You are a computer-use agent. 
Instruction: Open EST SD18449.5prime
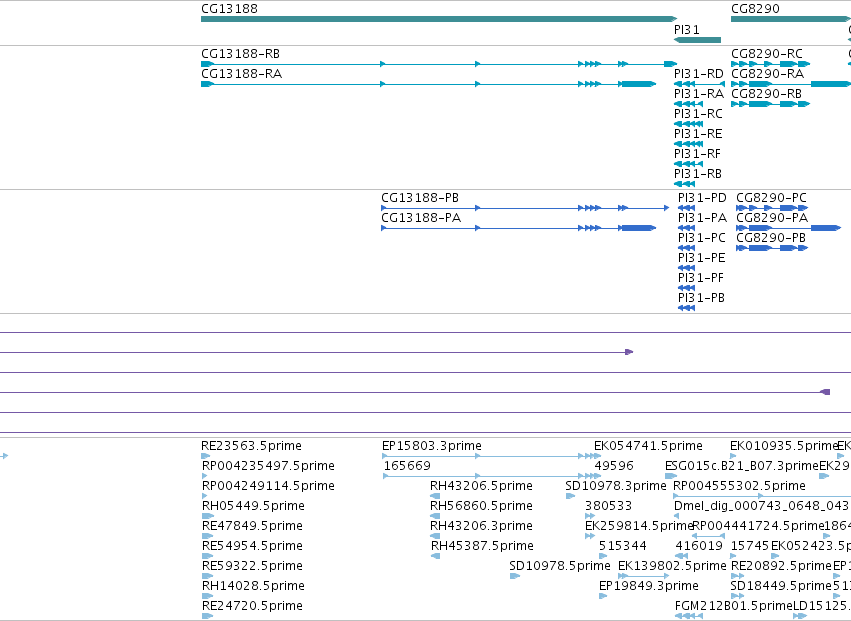coord(781,586)
